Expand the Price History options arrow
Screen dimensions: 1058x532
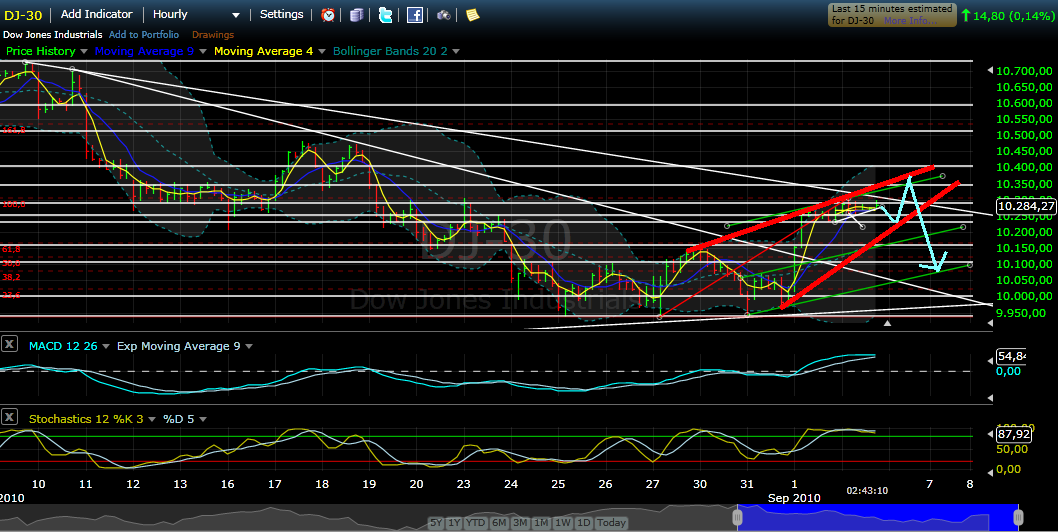(84, 51)
